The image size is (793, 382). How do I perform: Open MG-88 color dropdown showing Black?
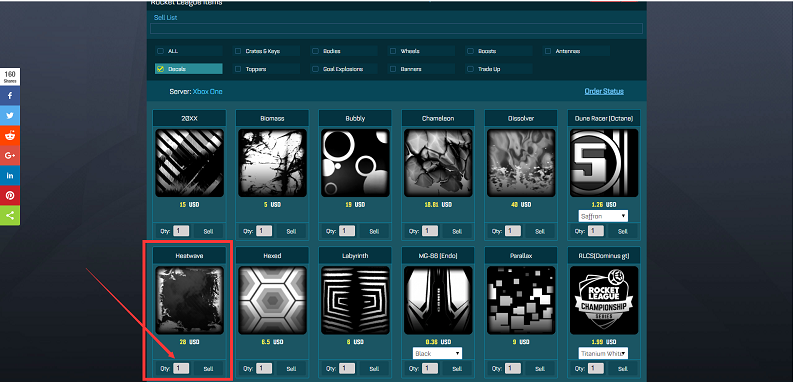437,354
